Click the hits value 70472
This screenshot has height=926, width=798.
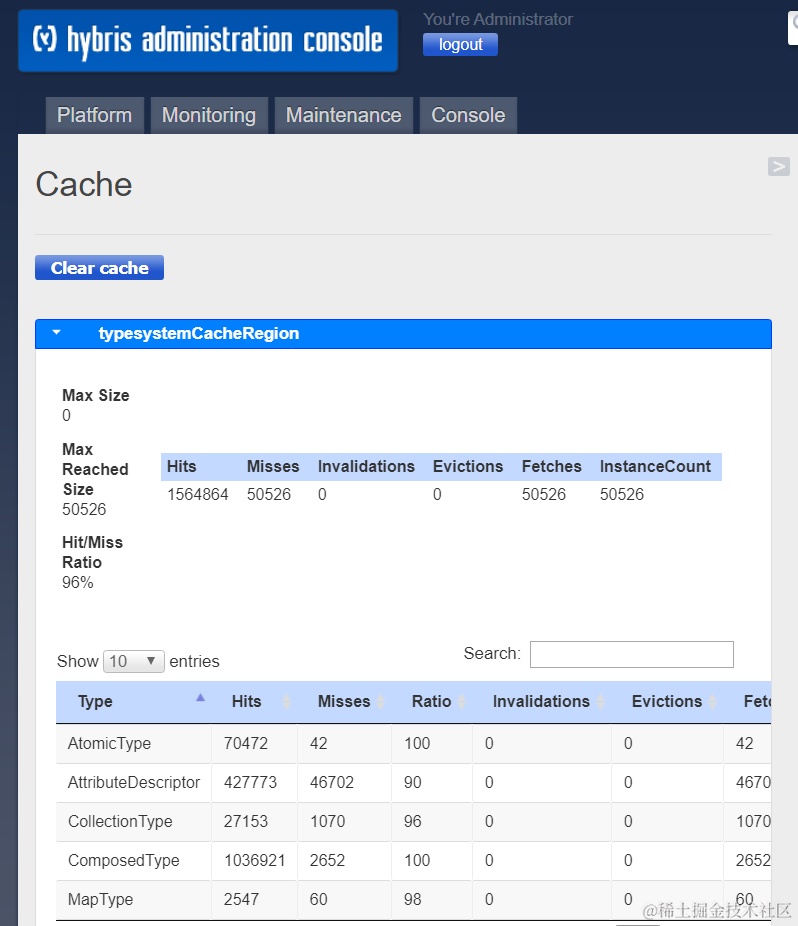[246, 743]
